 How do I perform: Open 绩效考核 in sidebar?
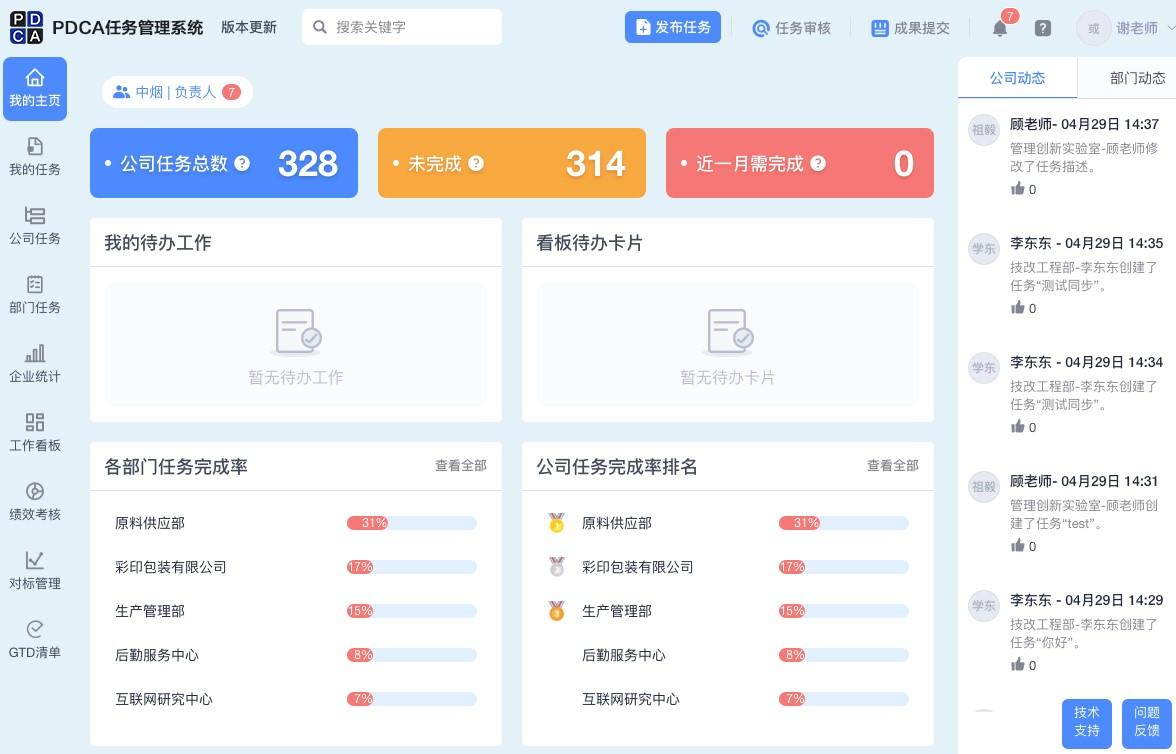(x=34, y=502)
